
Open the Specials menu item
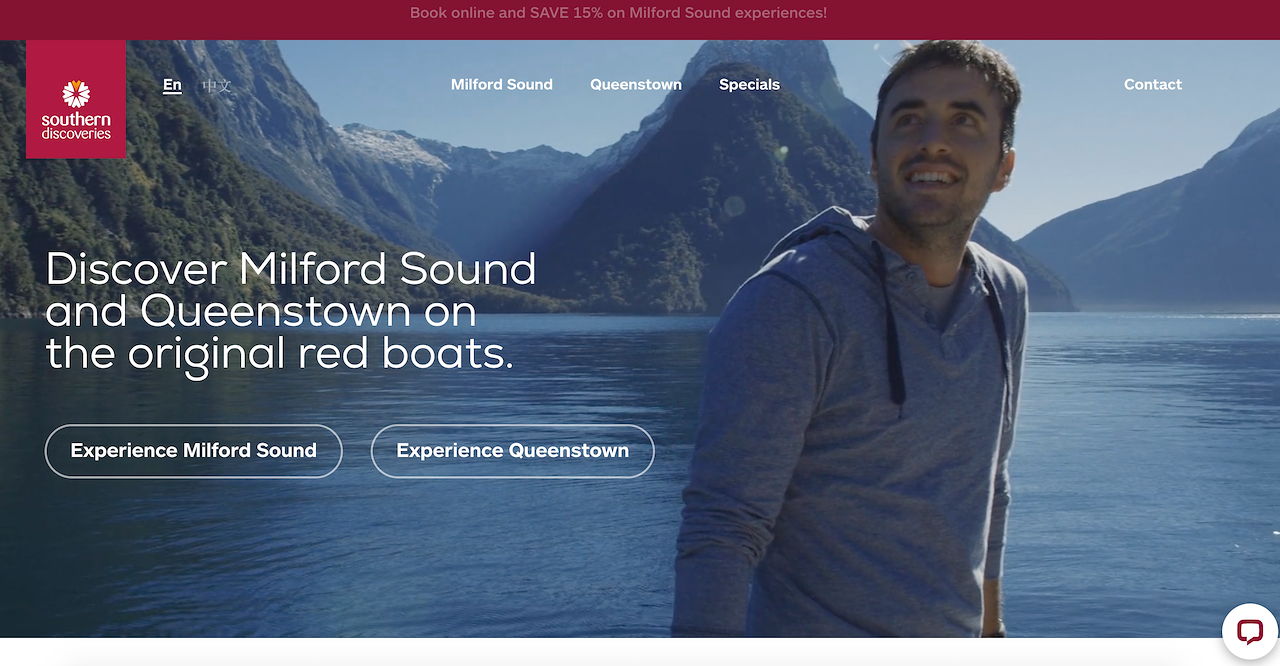(x=749, y=85)
